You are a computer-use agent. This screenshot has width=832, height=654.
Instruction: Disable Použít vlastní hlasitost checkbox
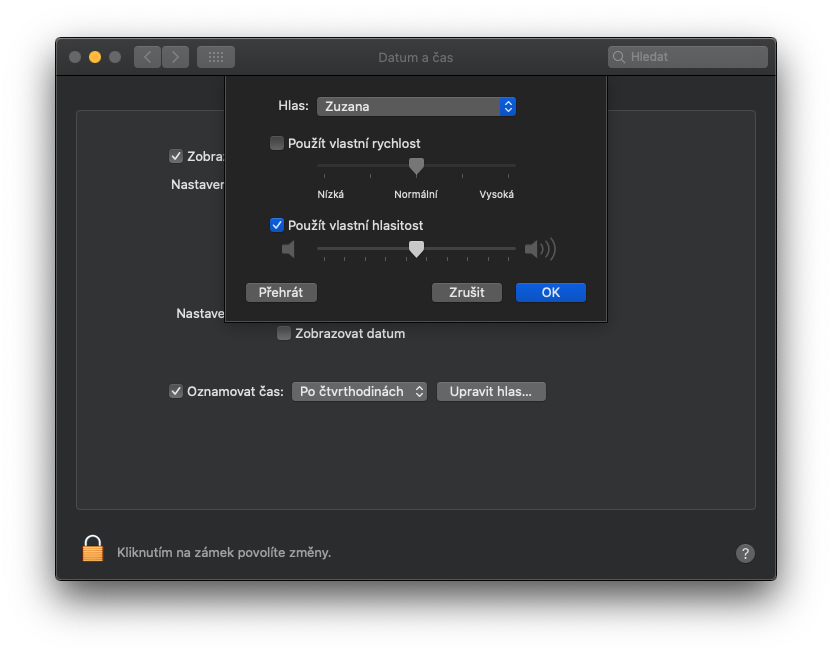(x=277, y=225)
